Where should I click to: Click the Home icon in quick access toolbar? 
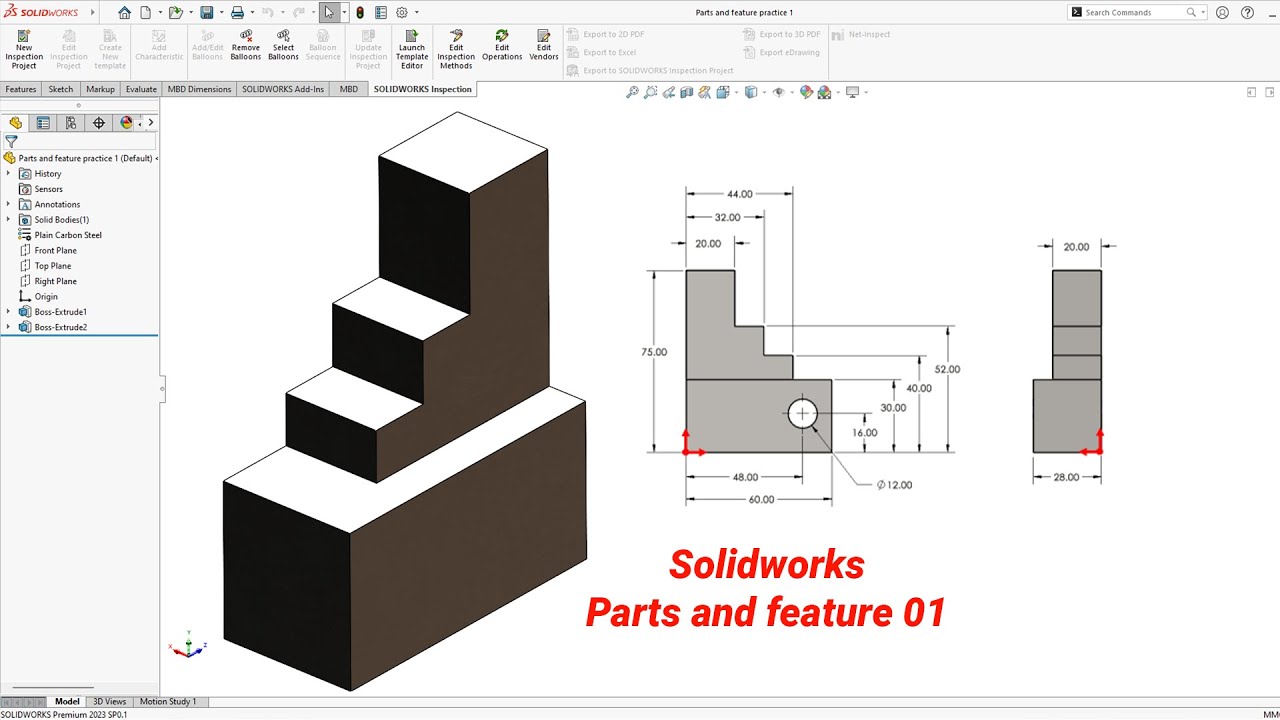124,13
